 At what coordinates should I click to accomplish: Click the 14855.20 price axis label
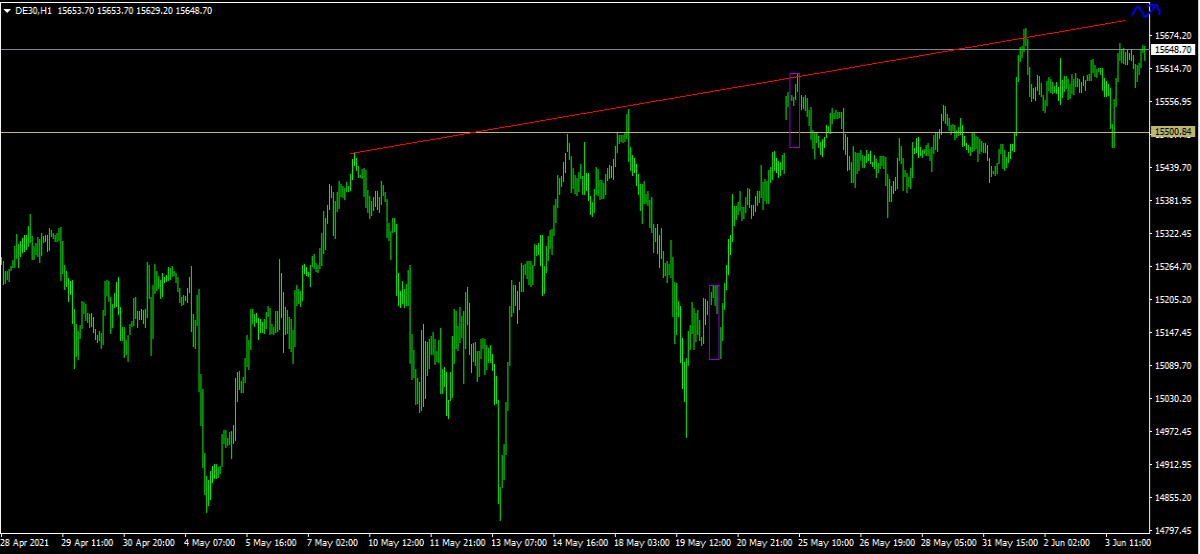click(1173, 498)
